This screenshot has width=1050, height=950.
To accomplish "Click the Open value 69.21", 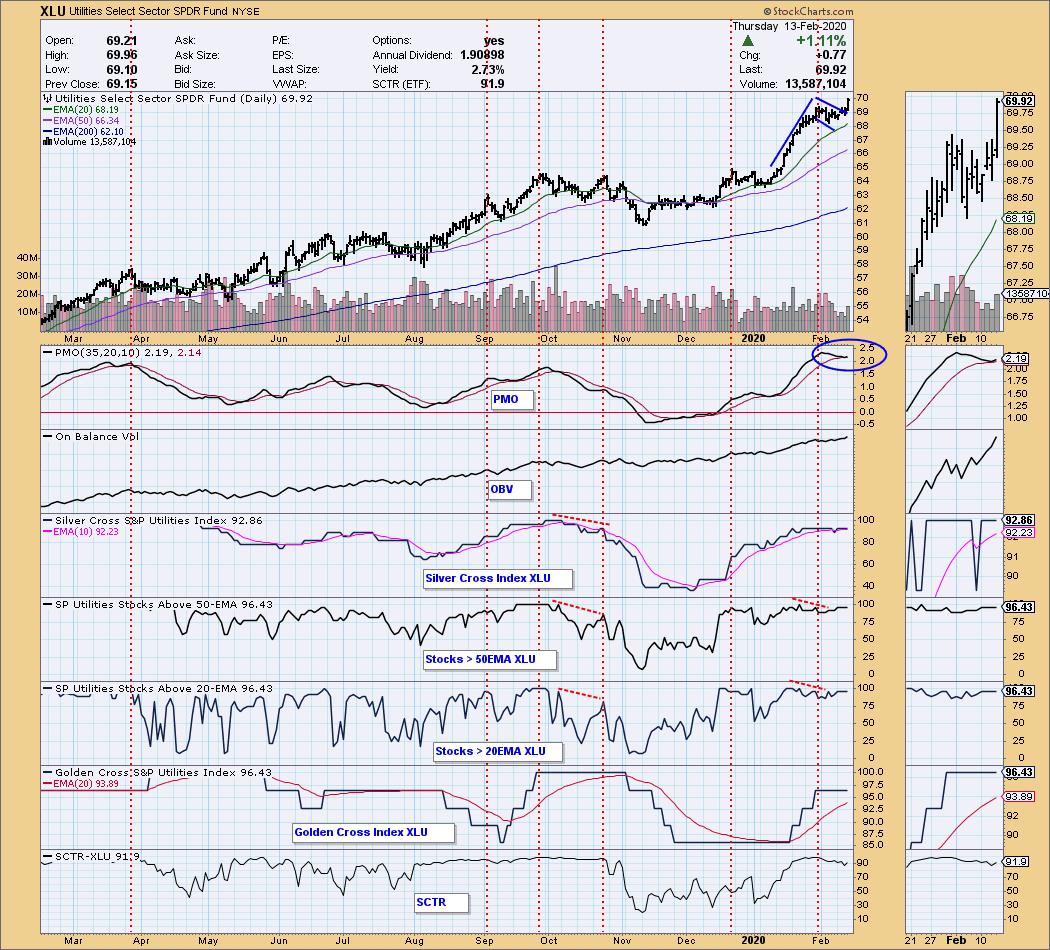I will pyautogui.click(x=121, y=41).
